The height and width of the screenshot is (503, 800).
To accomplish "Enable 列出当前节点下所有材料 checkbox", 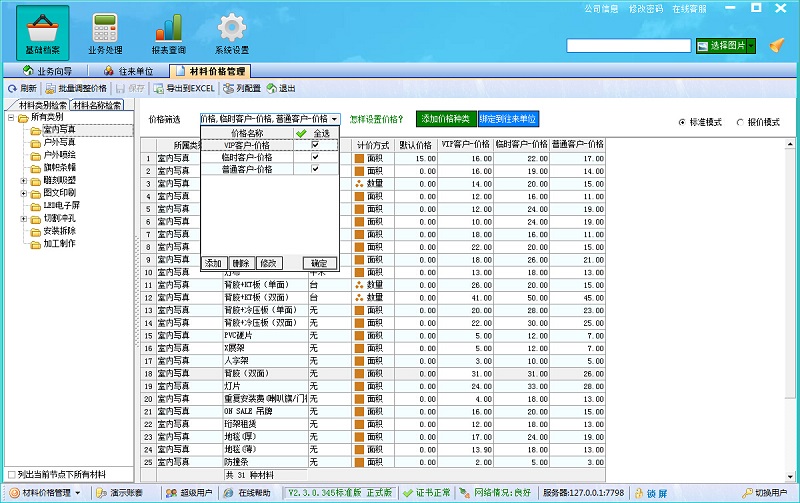I will (x=11, y=473).
